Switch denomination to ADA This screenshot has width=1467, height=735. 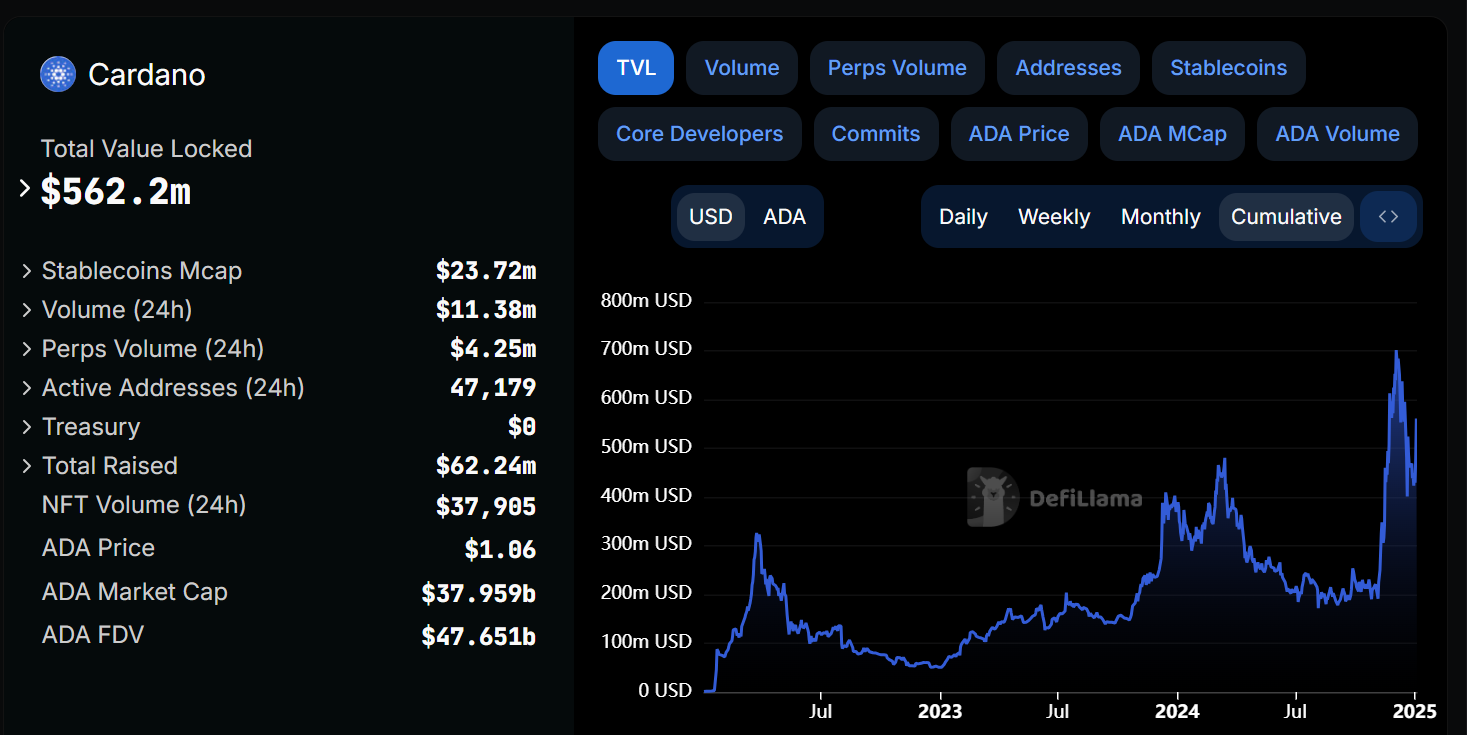784,217
